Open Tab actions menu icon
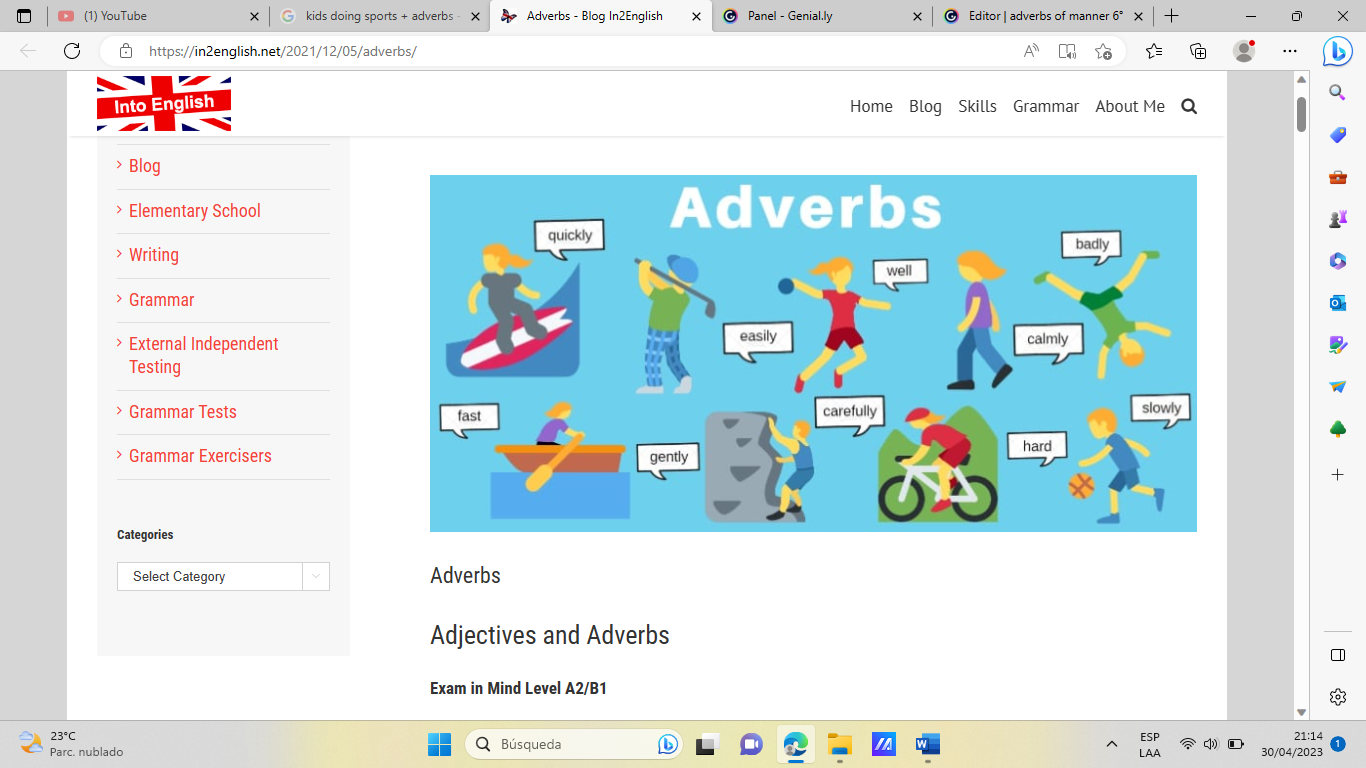1366x768 pixels. 24,16
